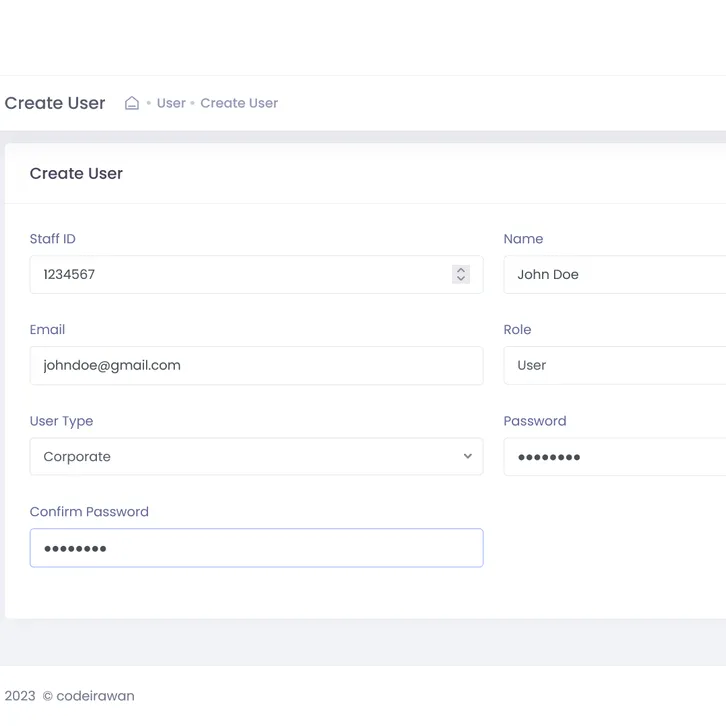Click the Confirm Password label

[x=89, y=512]
